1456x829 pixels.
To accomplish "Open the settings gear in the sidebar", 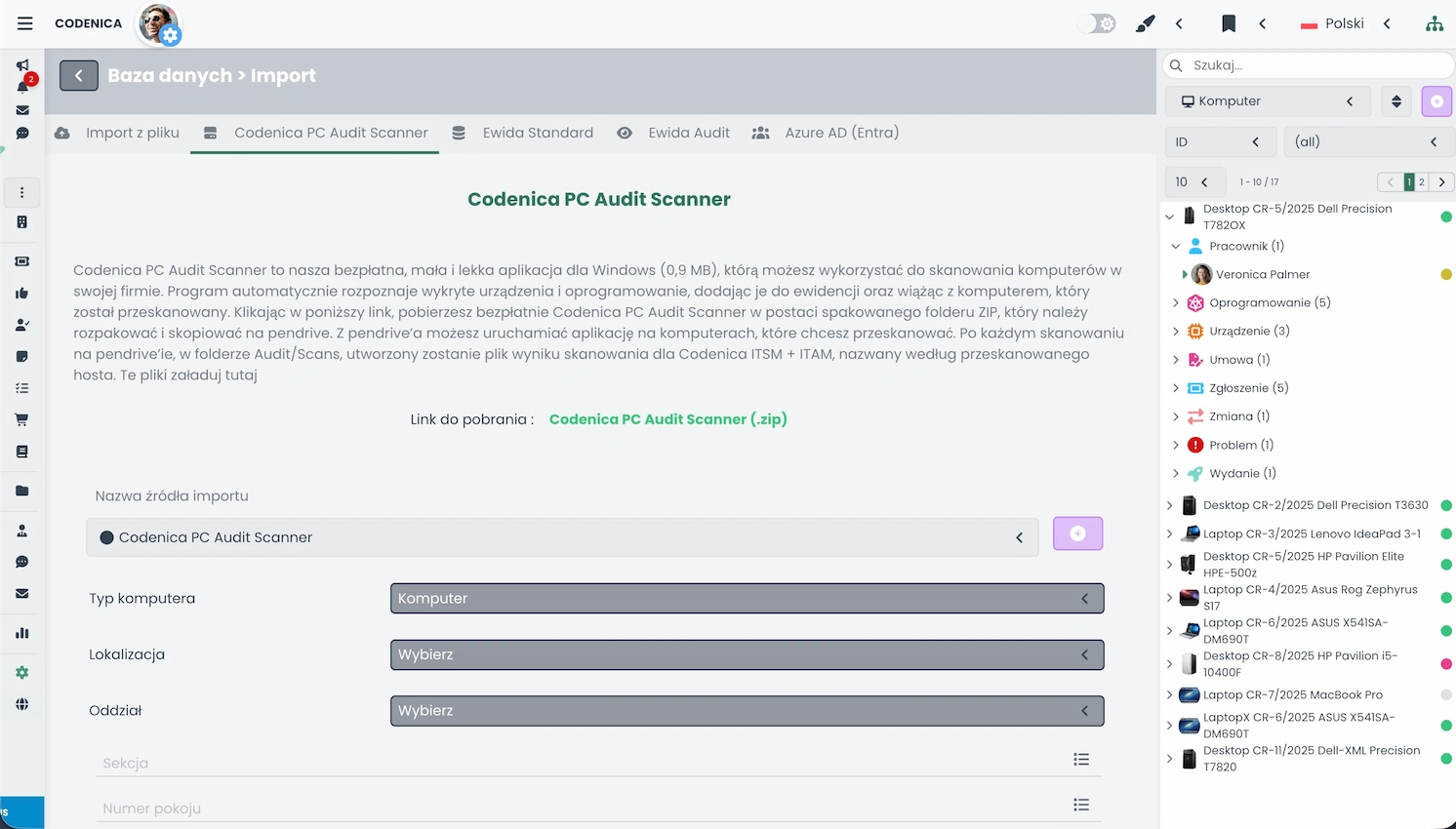I will (21, 672).
